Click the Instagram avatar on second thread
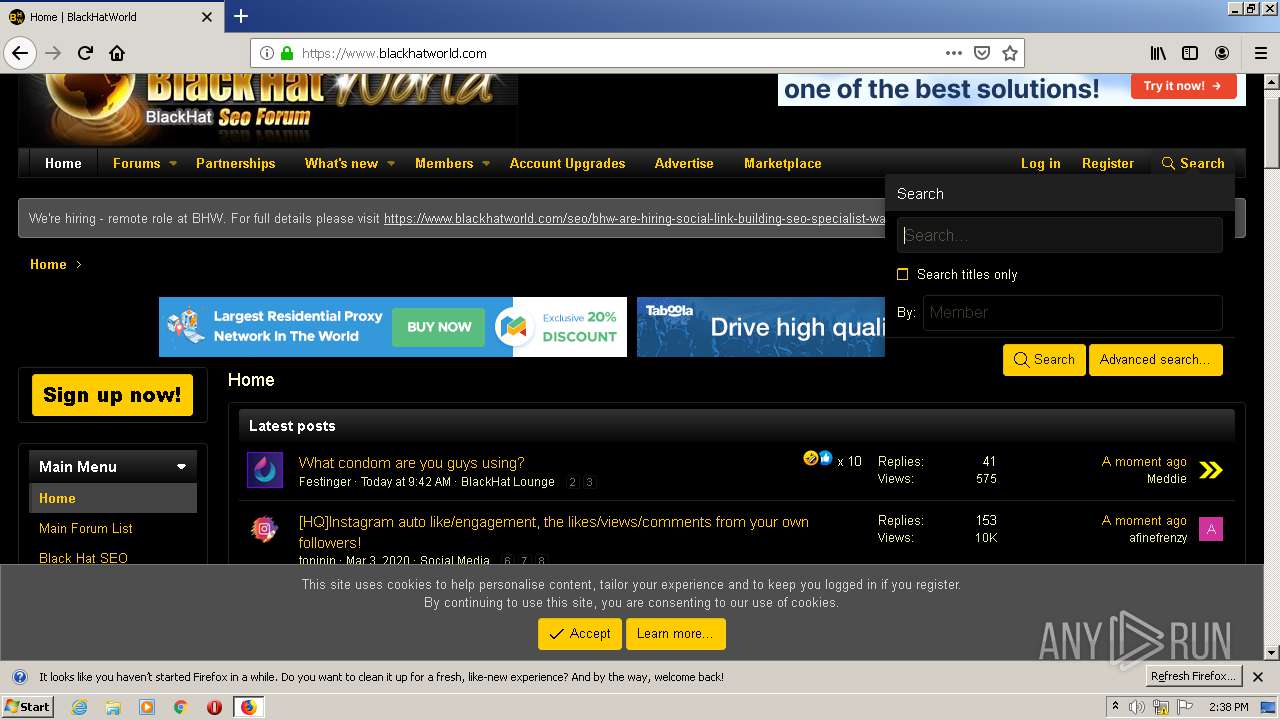 tap(265, 529)
